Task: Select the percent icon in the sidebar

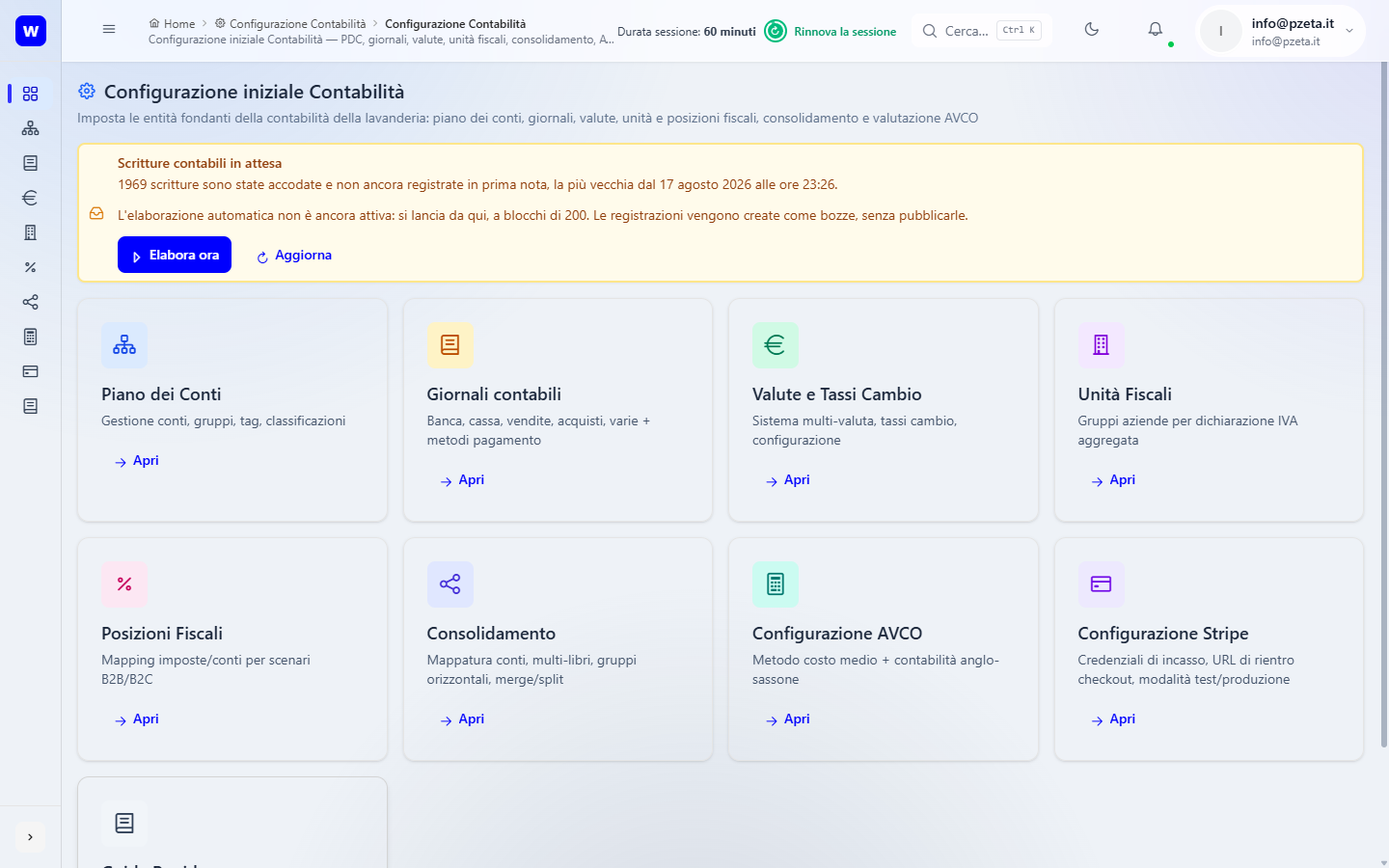Action: [x=30, y=267]
